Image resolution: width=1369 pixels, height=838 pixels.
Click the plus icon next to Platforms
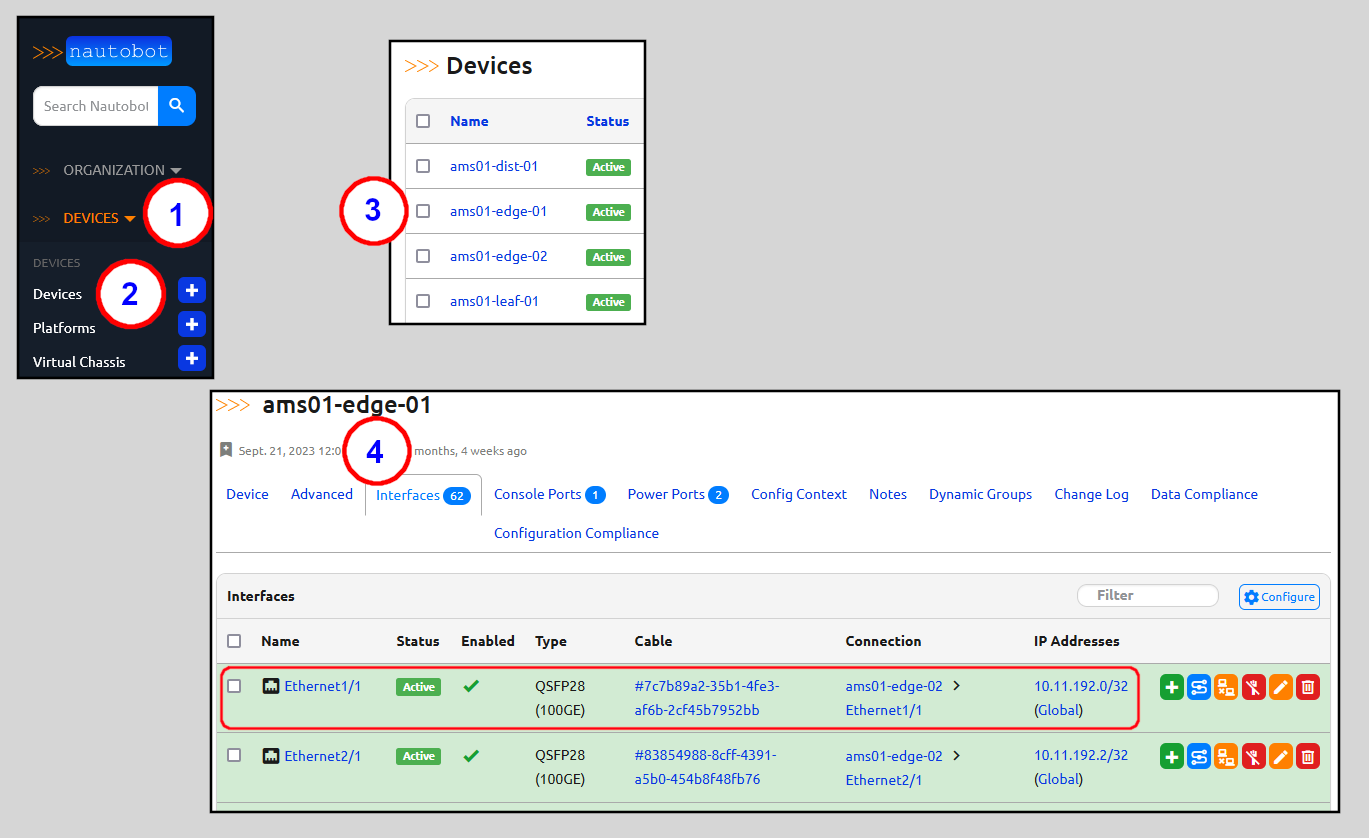click(x=191, y=324)
